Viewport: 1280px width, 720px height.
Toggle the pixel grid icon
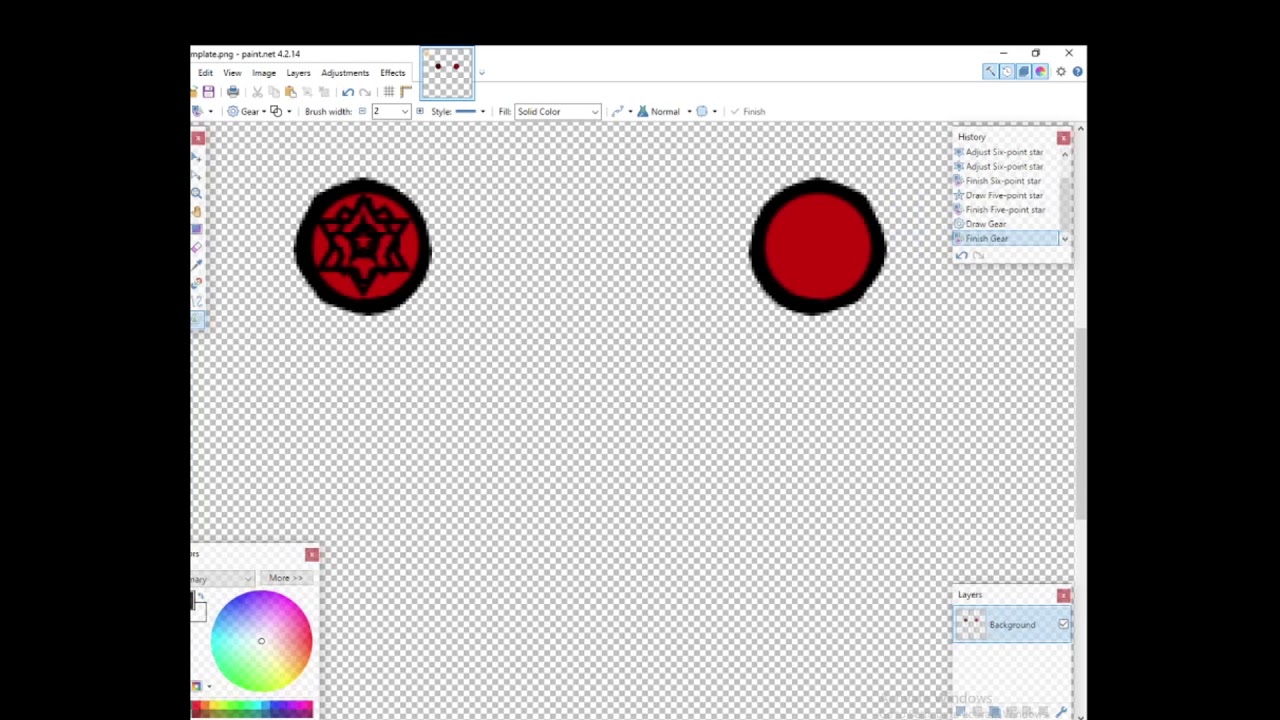[x=389, y=92]
